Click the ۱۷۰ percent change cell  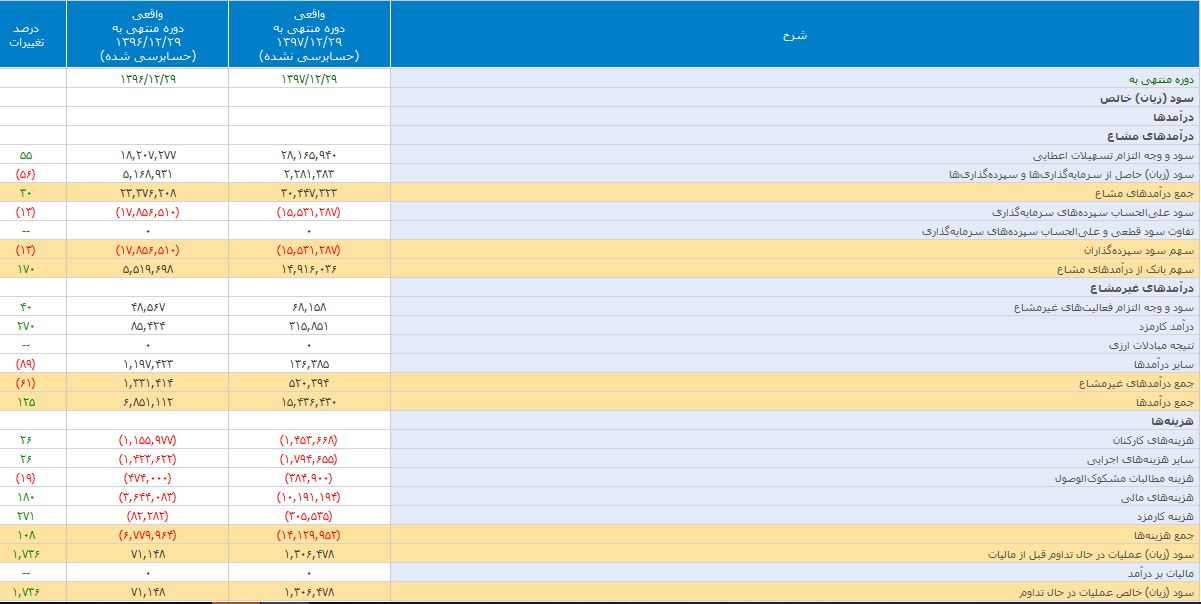tap(26, 270)
